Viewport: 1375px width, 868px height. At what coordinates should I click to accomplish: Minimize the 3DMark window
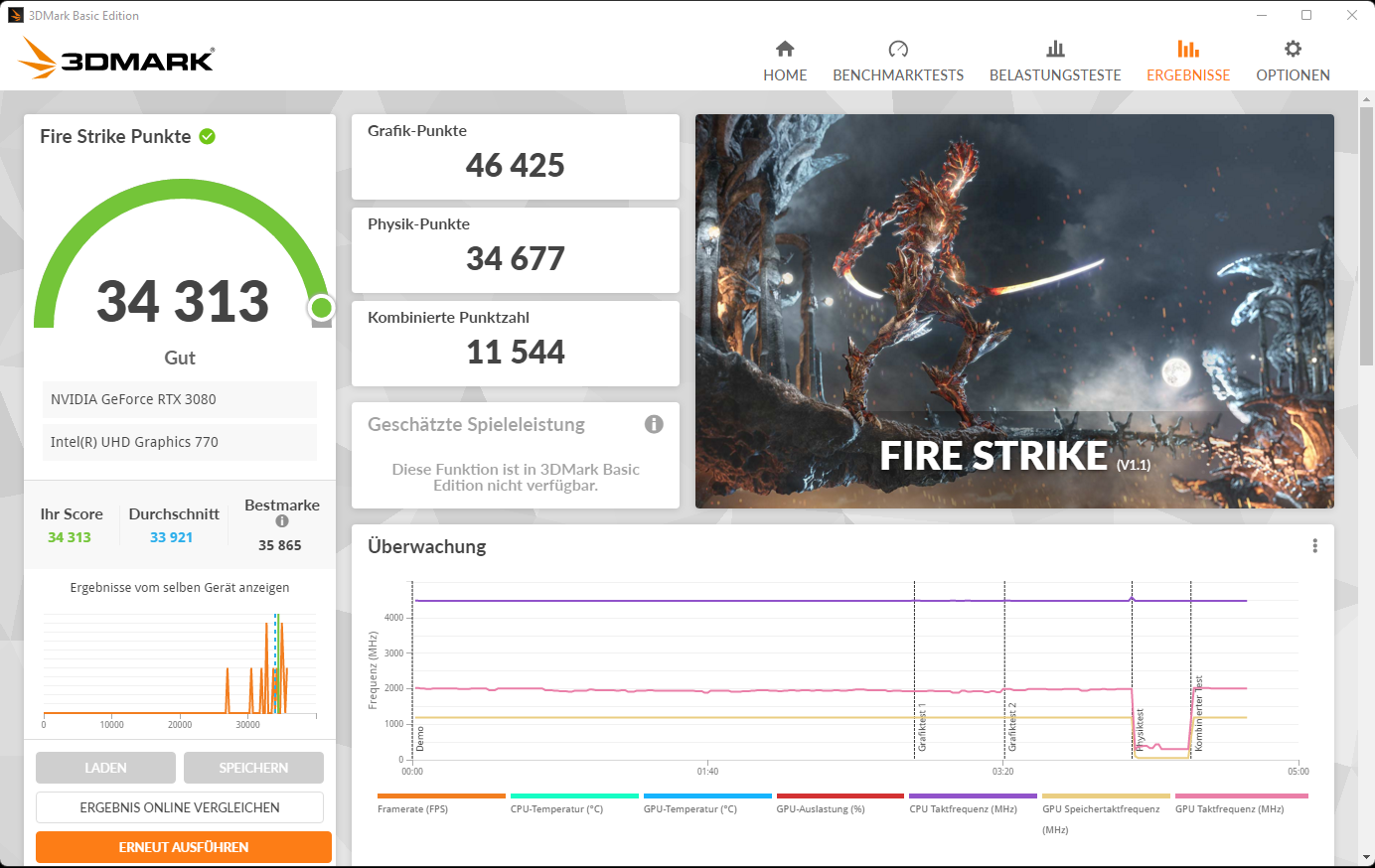click(x=1261, y=15)
